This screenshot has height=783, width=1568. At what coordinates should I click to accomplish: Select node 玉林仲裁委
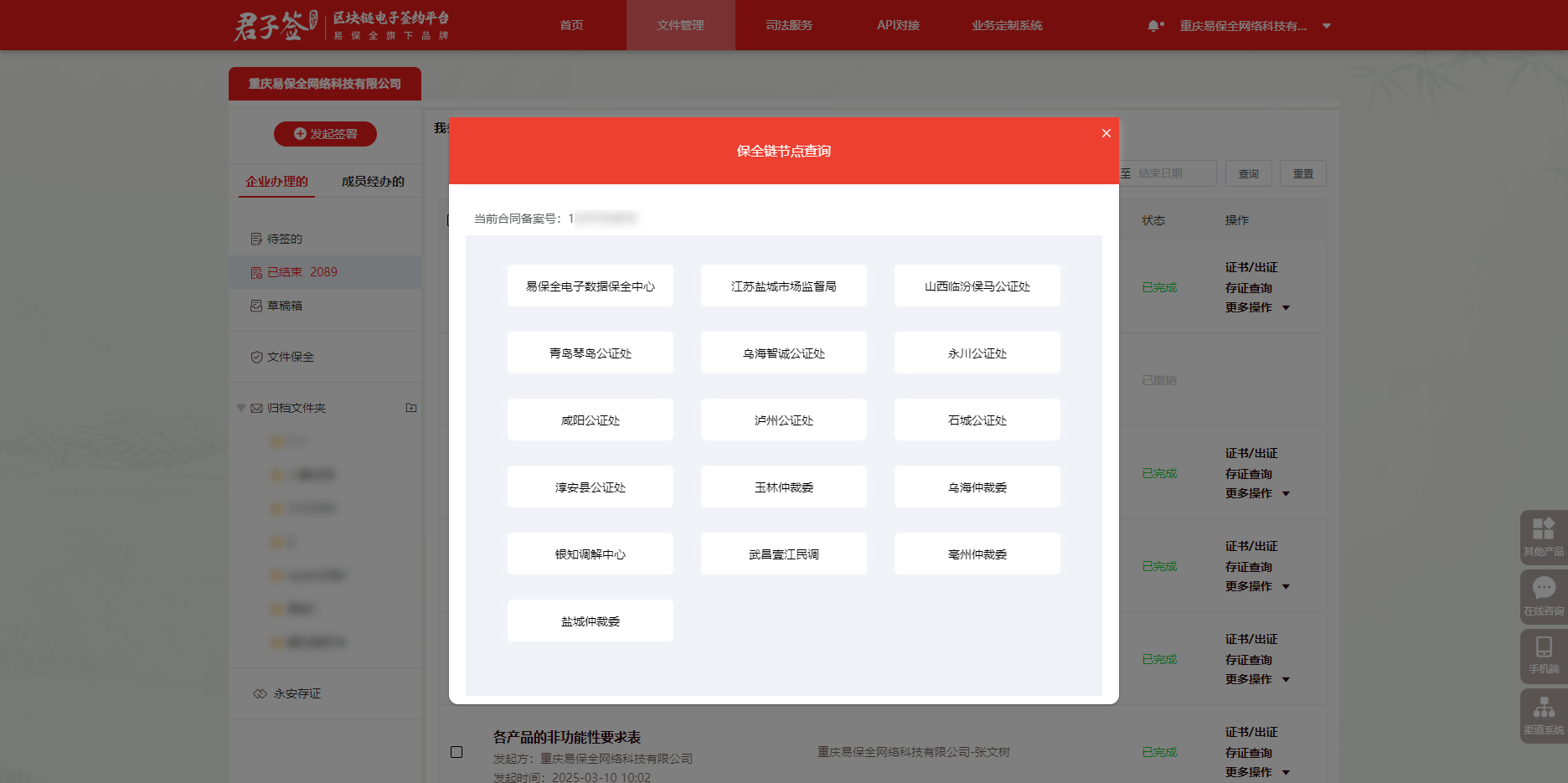point(784,487)
